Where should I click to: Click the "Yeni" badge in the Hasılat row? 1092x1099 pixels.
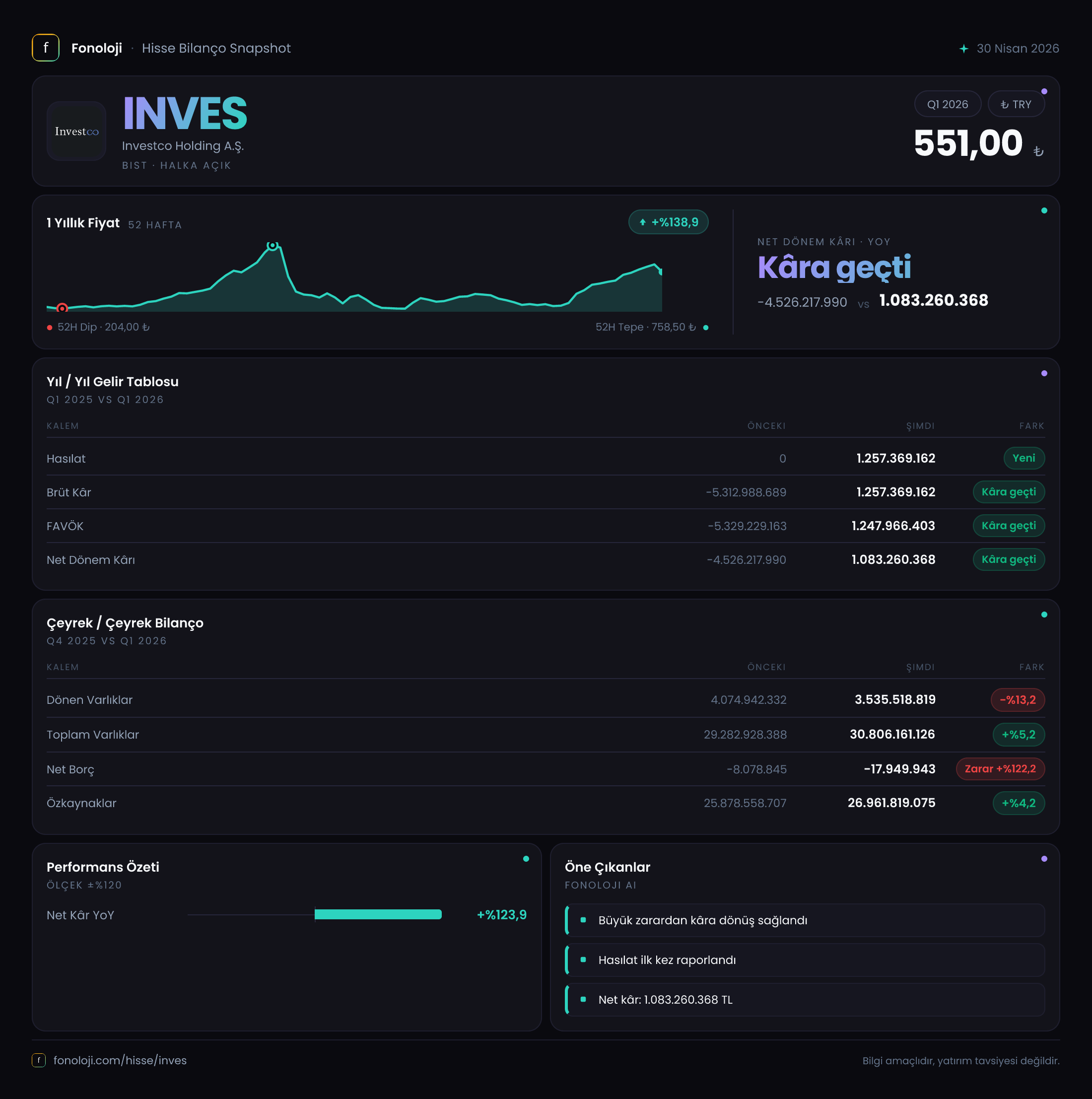pyautogui.click(x=1024, y=458)
